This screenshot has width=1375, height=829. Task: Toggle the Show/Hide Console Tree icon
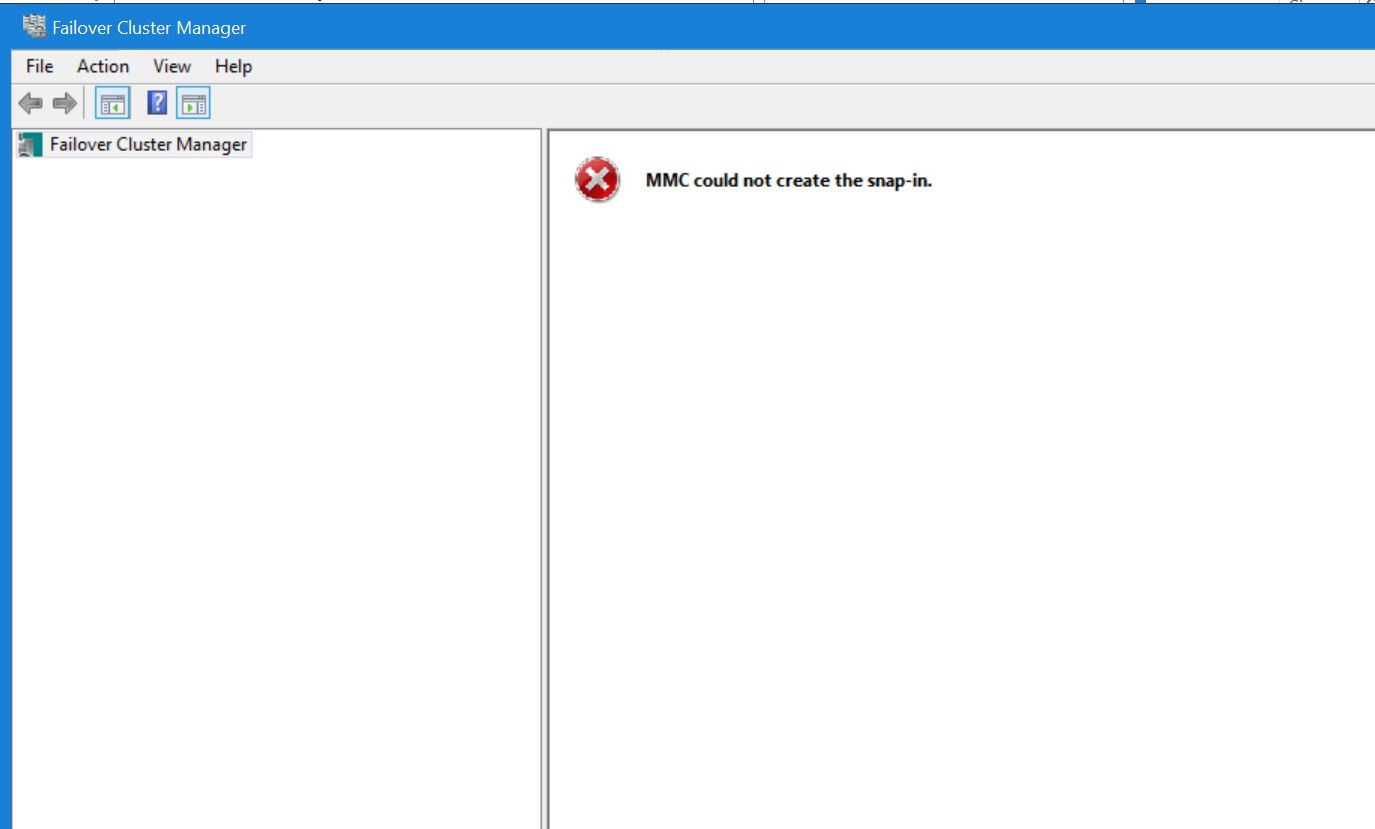pyautogui.click(x=112, y=103)
